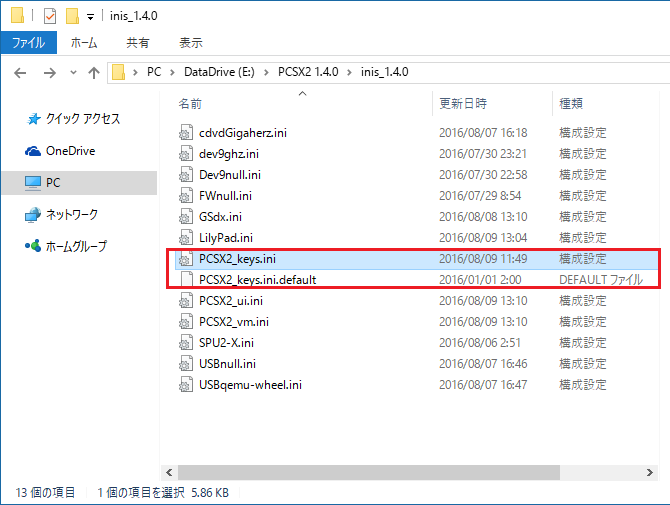
Task: Expand the chevron after DataDrive (E:)
Action: [x=266, y=72]
